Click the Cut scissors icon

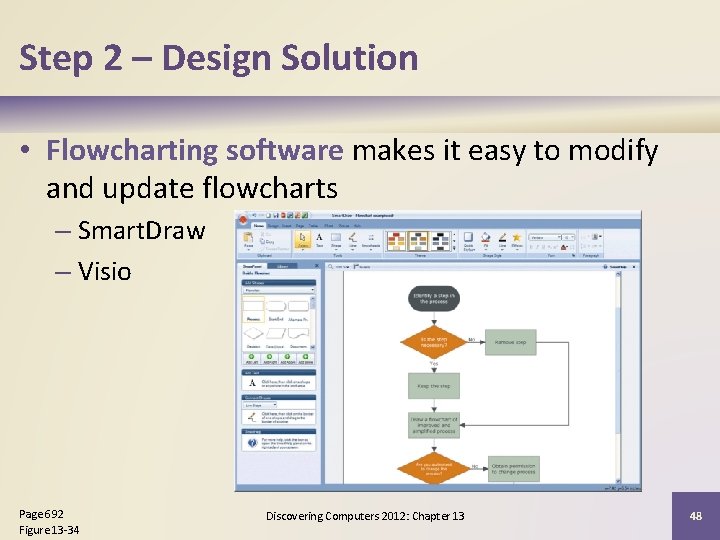click(263, 235)
